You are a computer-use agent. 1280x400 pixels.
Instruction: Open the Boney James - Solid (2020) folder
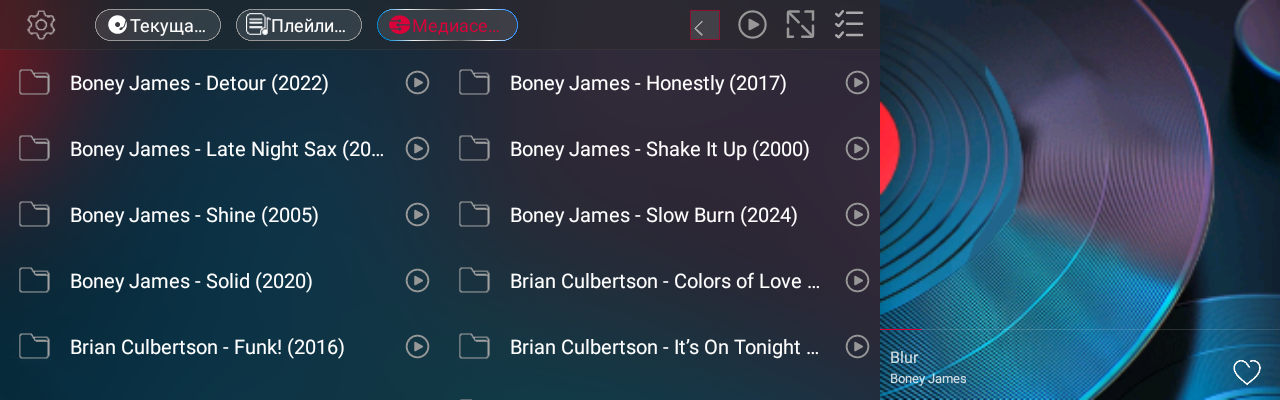point(190,281)
